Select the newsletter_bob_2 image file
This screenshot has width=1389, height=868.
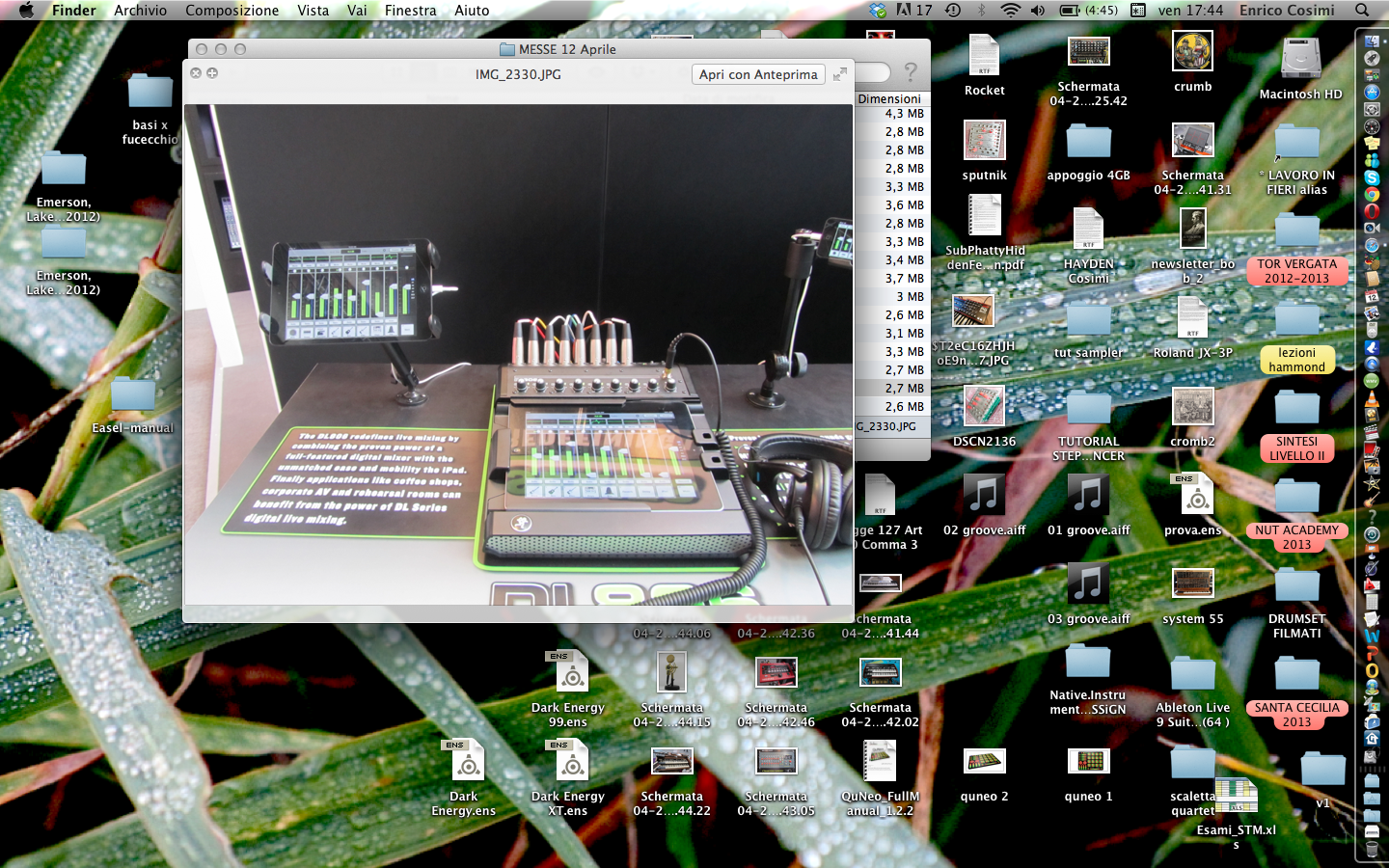[x=1192, y=229]
